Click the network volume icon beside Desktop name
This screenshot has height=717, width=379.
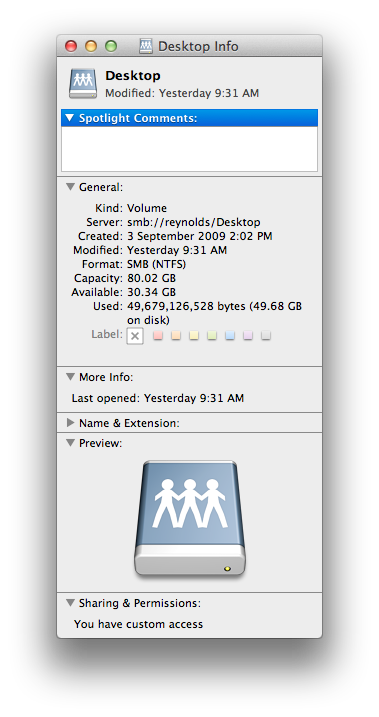pos(83,84)
